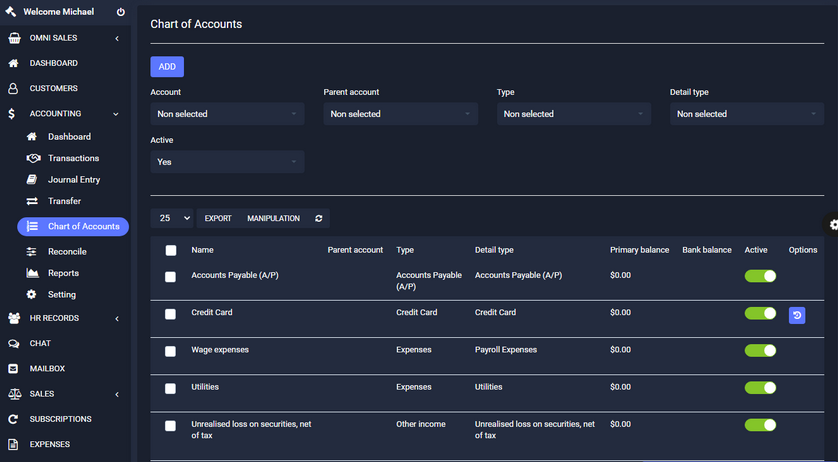Image resolution: width=838 pixels, height=462 pixels.
Task: Select Reconcile in accounting menu
Action: [67, 252]
